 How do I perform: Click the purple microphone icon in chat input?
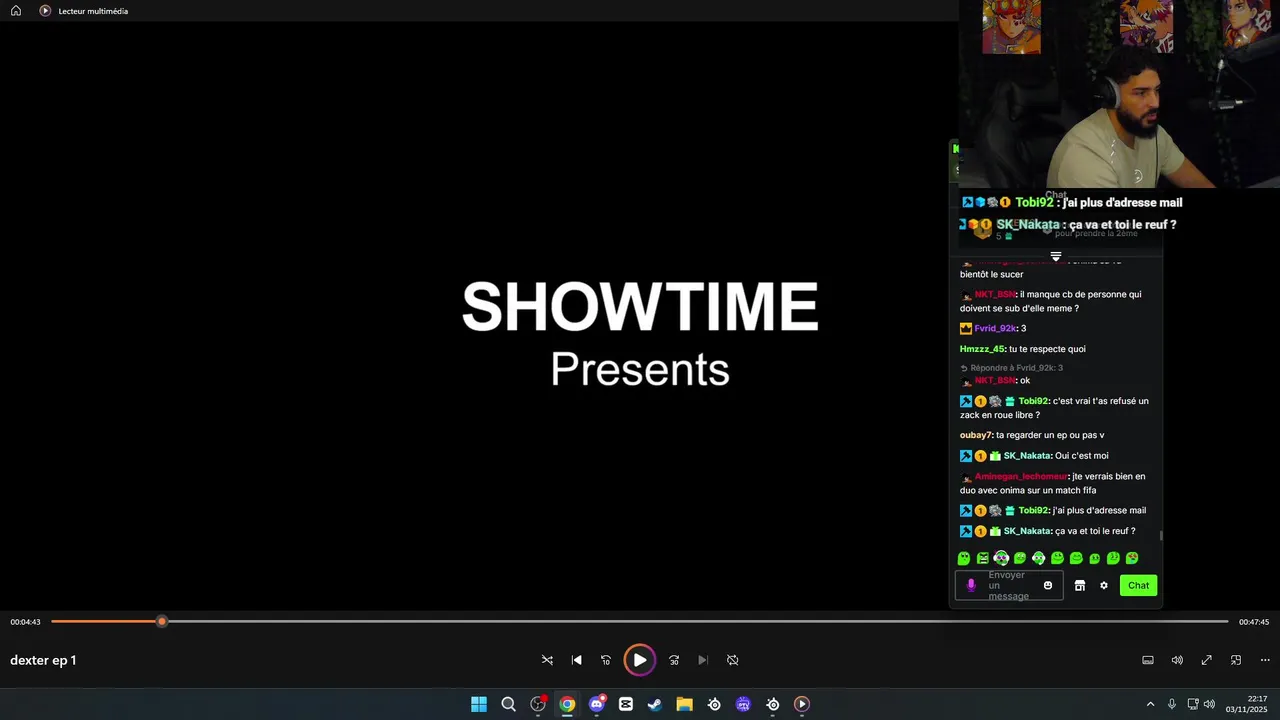pos(970,585)
